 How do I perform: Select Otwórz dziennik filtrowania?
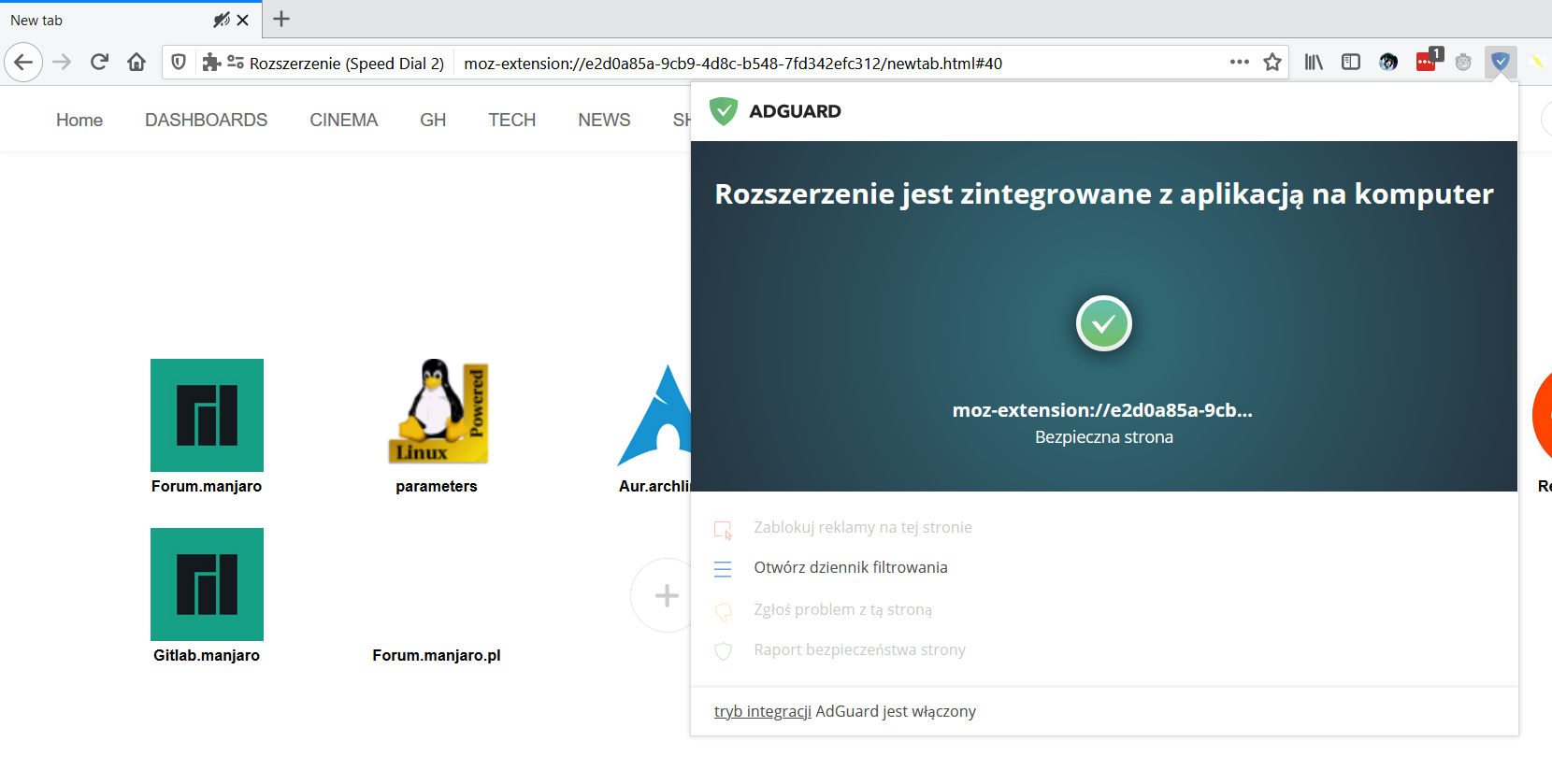click(851, 568)
